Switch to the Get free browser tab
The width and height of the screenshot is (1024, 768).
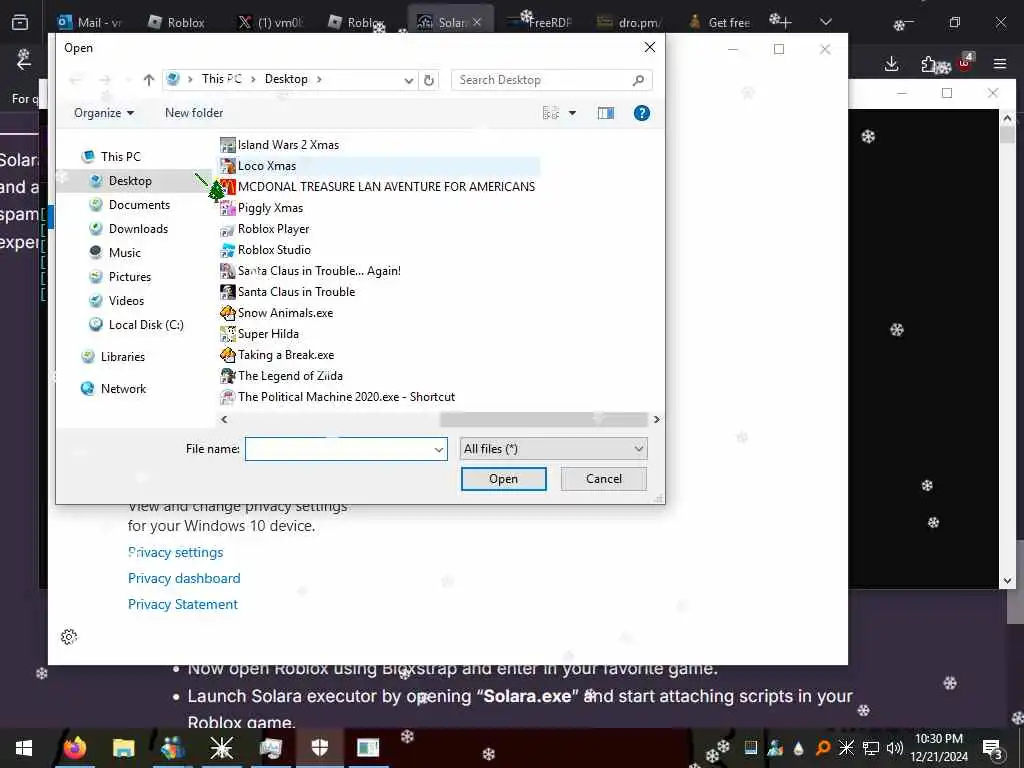720,22
